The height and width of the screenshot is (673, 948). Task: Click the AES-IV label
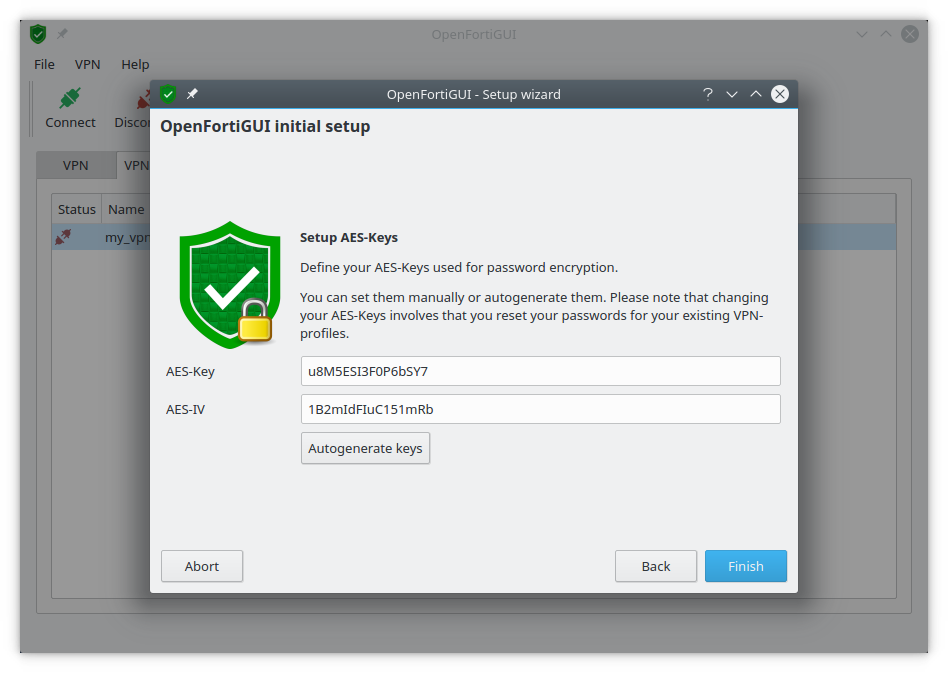coord(186,409)
